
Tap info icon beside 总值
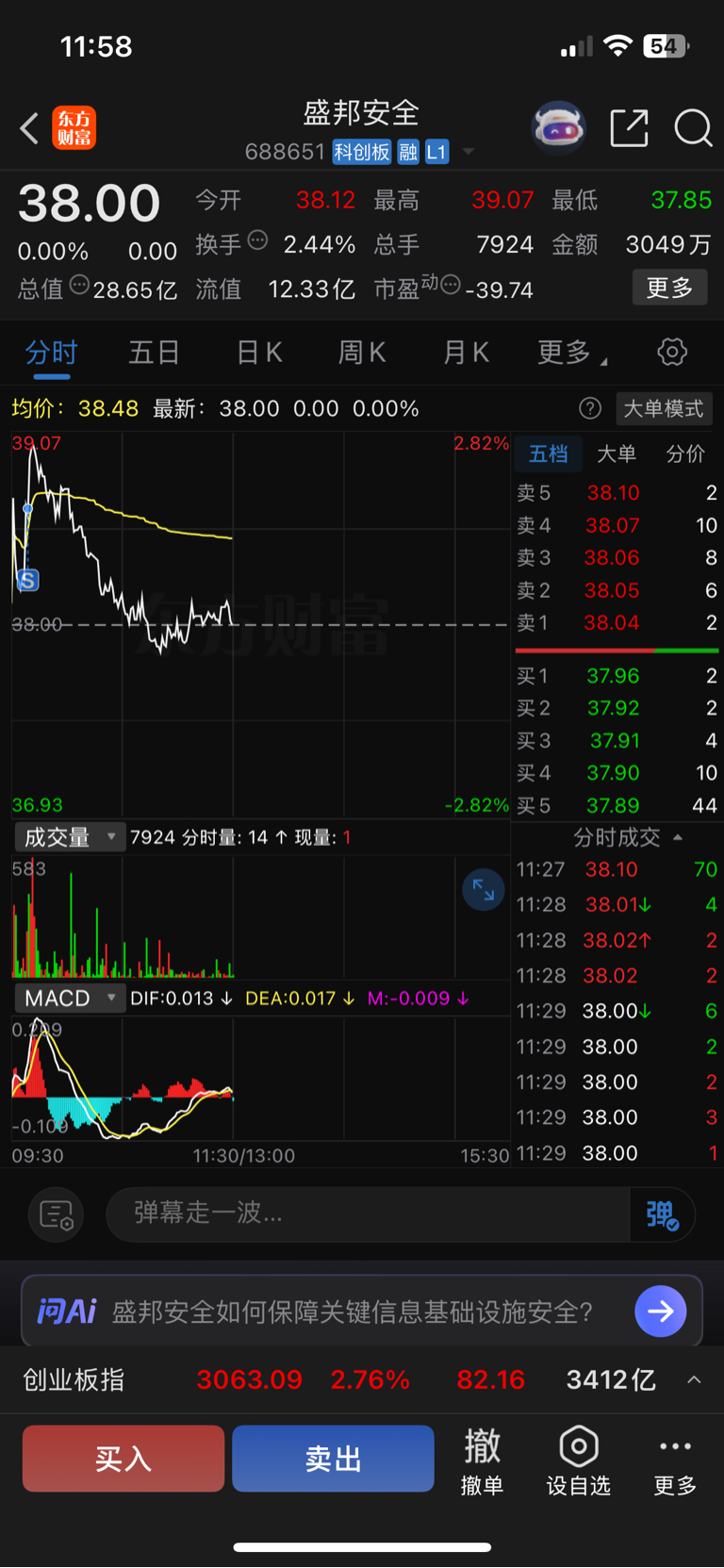pyautogui.click(x=79, y=284)
